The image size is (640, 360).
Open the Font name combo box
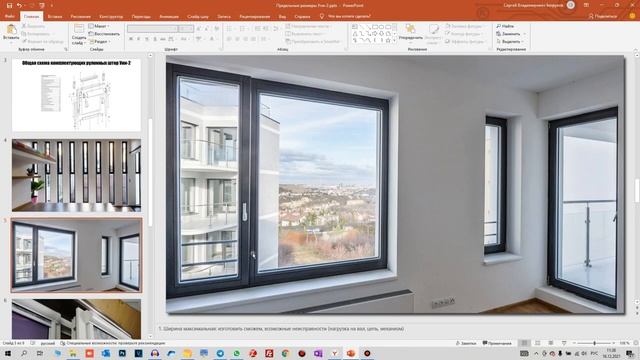point(152,29)
